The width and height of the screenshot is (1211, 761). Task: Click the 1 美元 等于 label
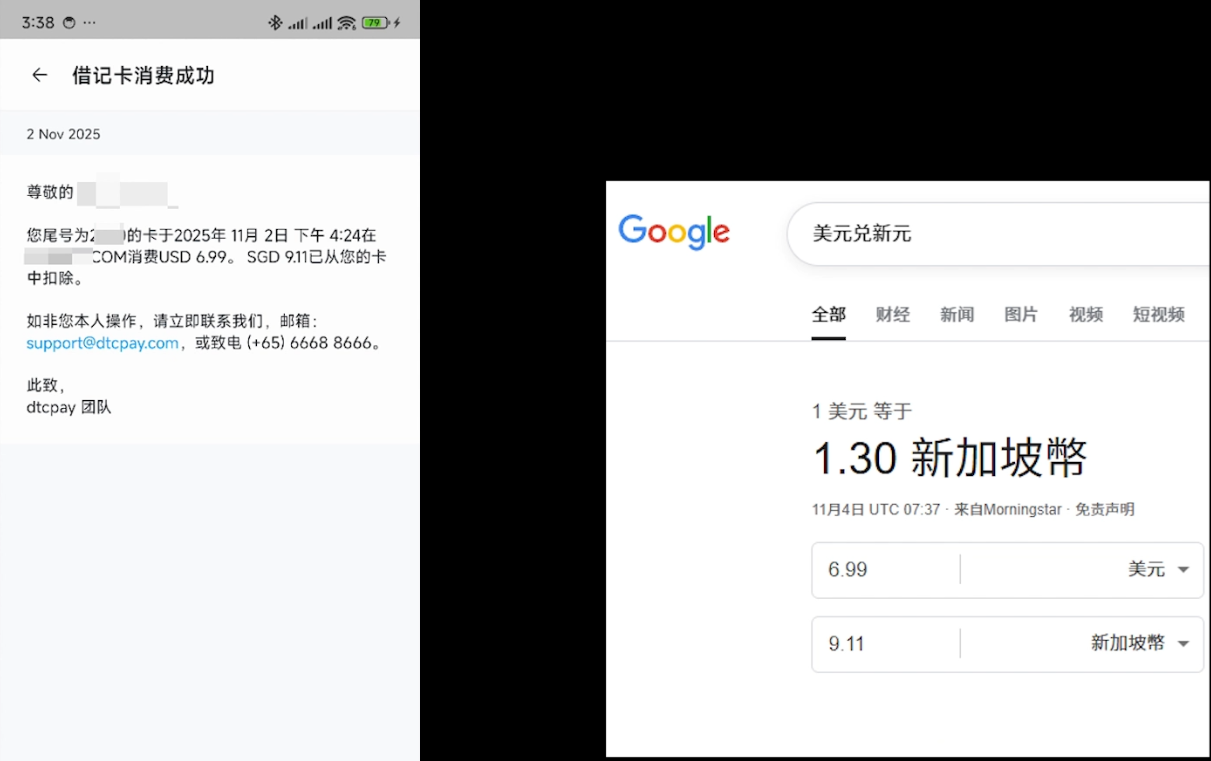[862, 411]
